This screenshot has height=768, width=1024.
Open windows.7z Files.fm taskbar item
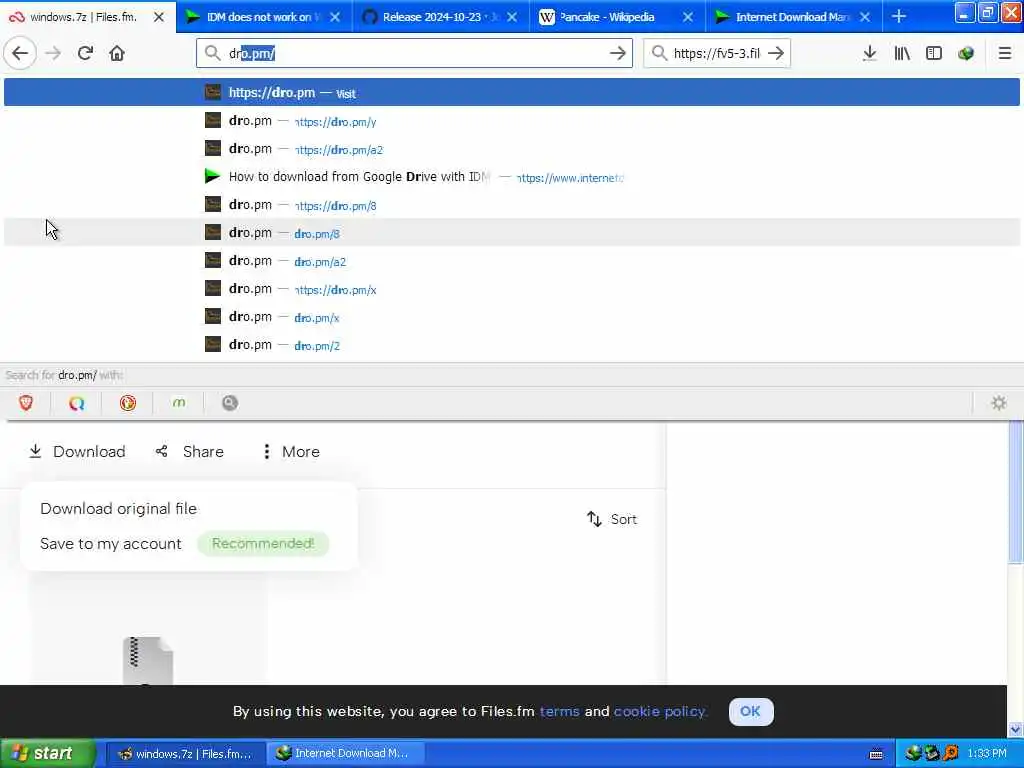click(185, 754)
